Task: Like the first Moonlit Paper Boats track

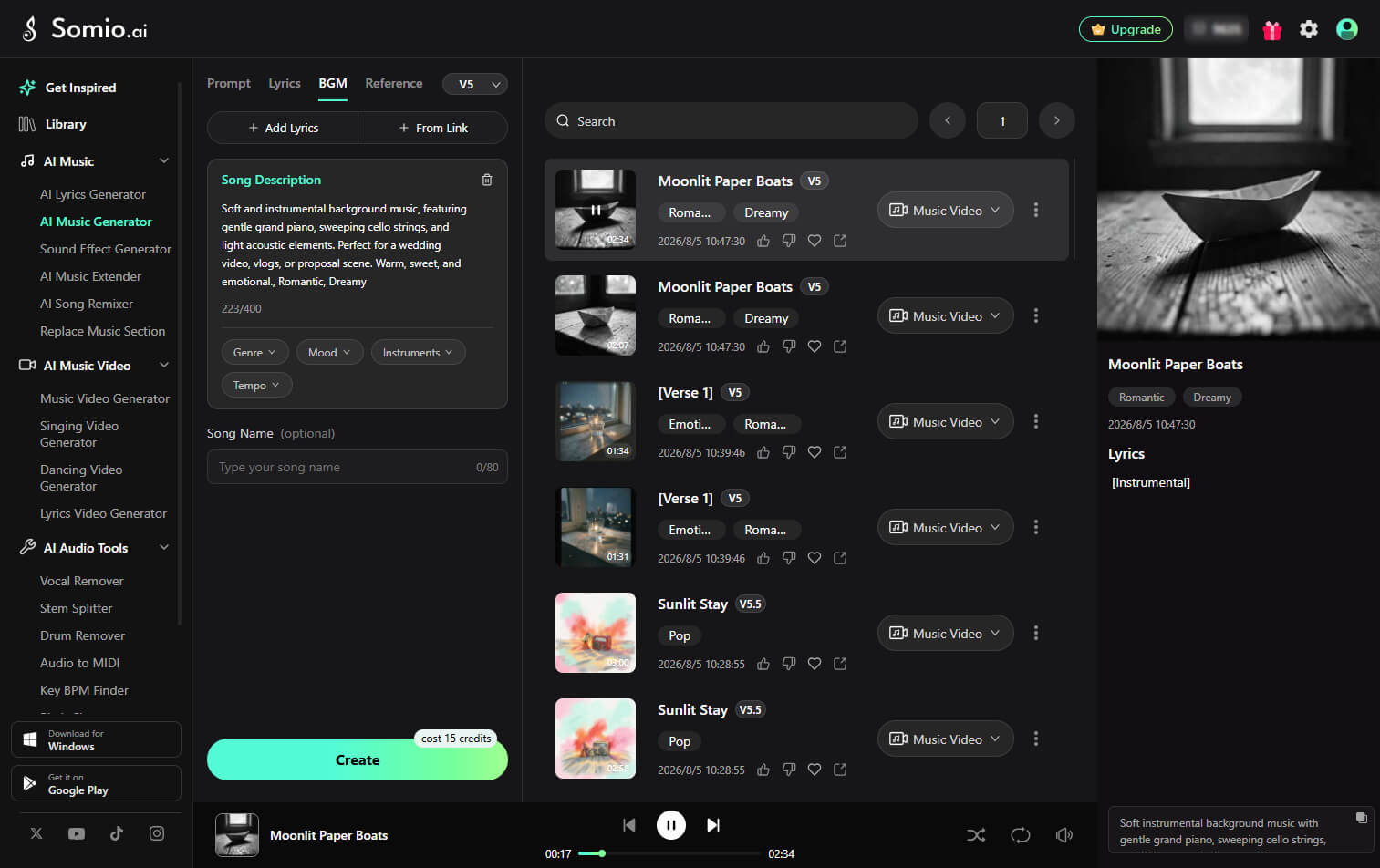Action: pos(763,241)
